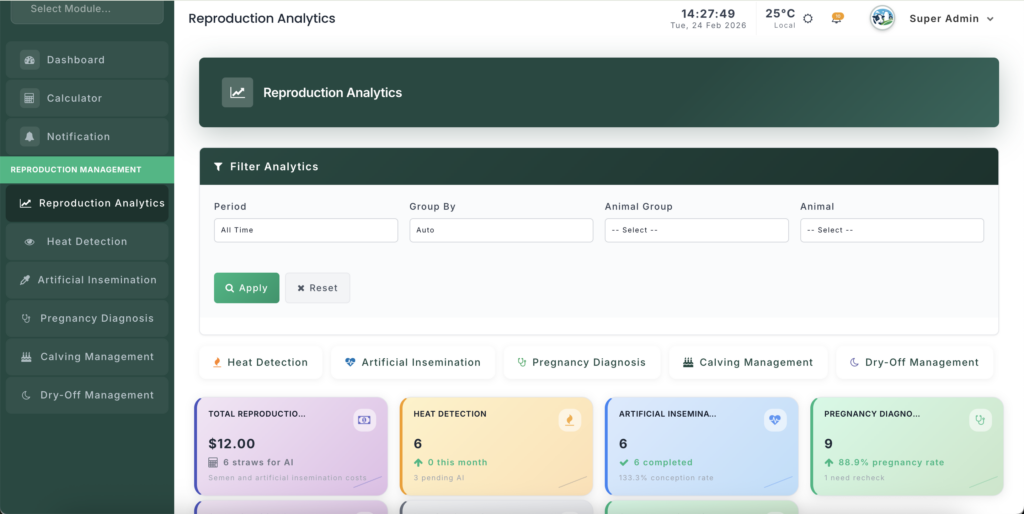
Task: Click the Reset button
Action: tap(317, 288)
